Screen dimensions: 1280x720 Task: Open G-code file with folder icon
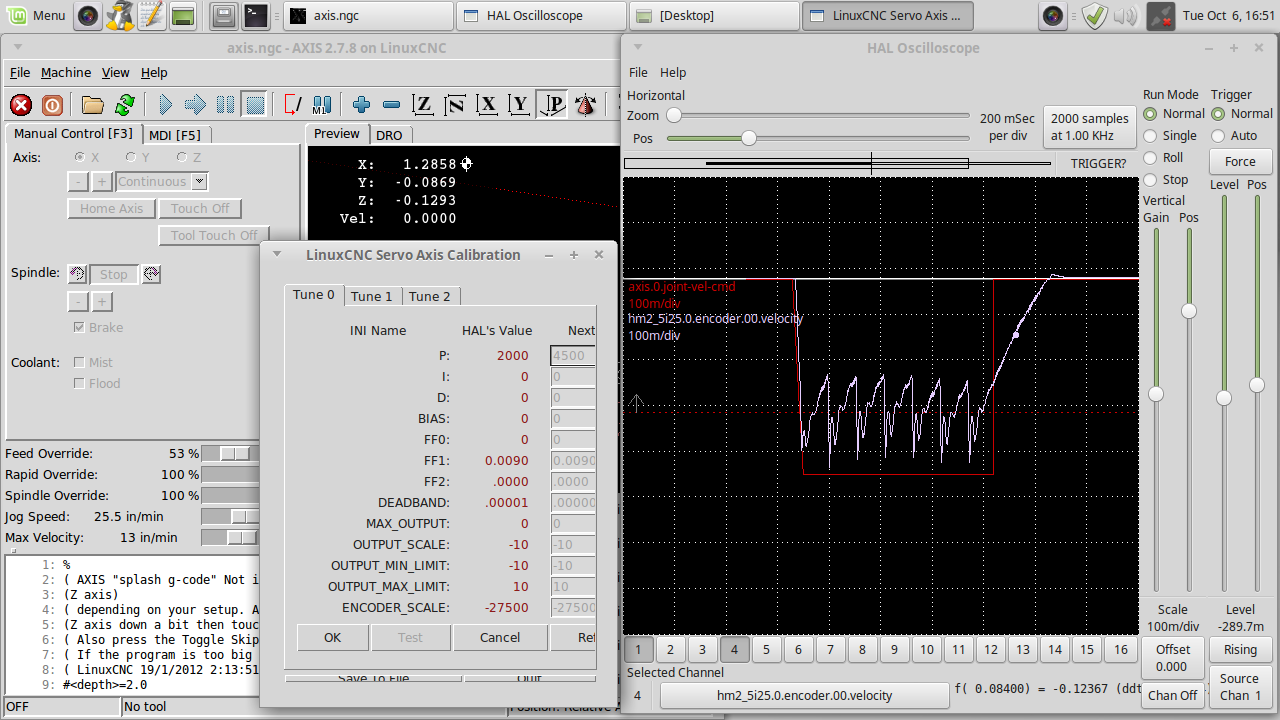coord(93,104)
